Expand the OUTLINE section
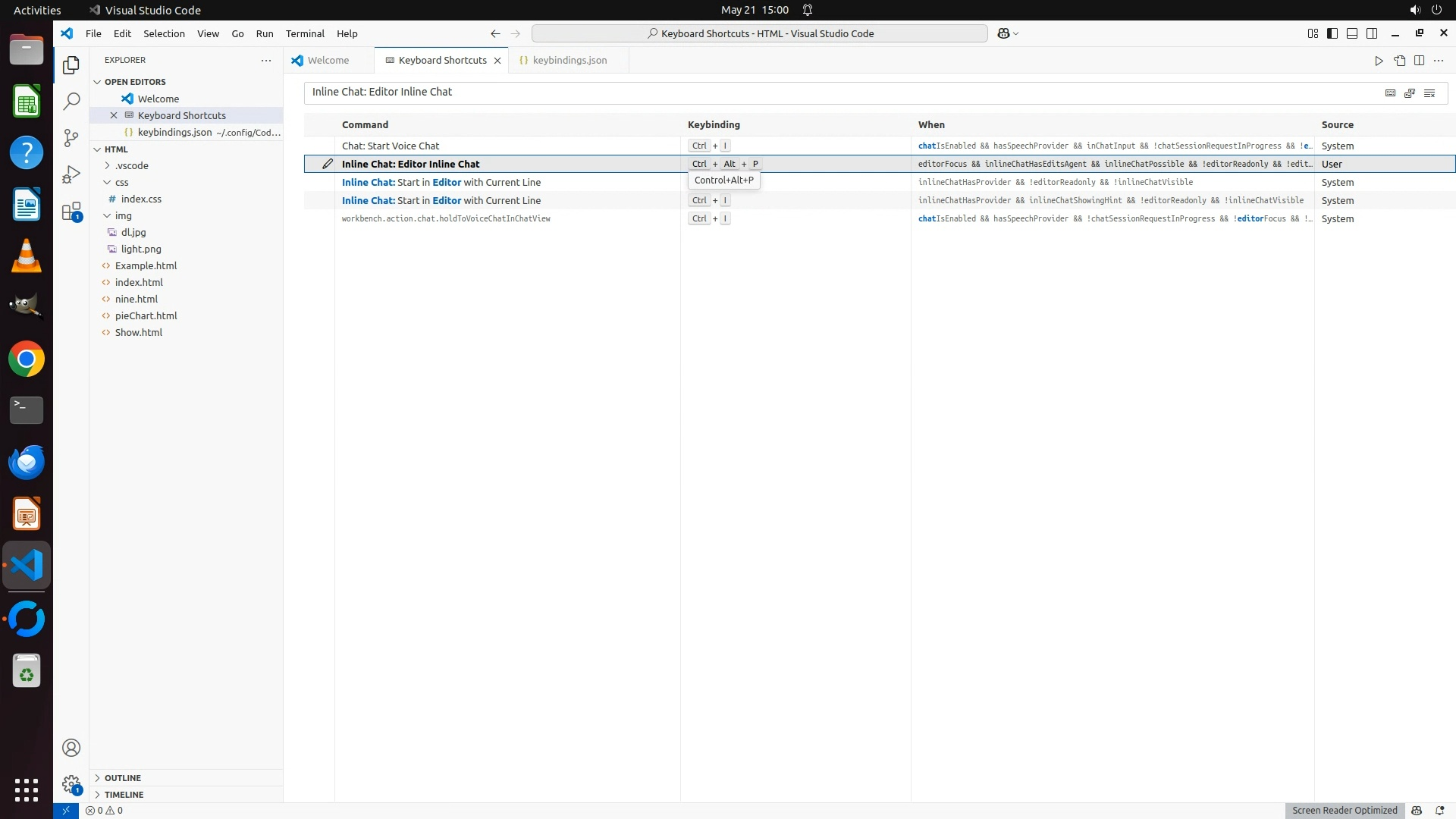1456x819 pixels. pos(122,778)
